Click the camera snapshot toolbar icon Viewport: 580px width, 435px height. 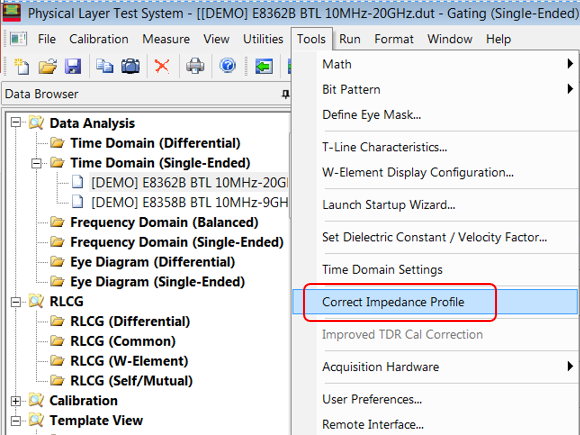[130, 66]
